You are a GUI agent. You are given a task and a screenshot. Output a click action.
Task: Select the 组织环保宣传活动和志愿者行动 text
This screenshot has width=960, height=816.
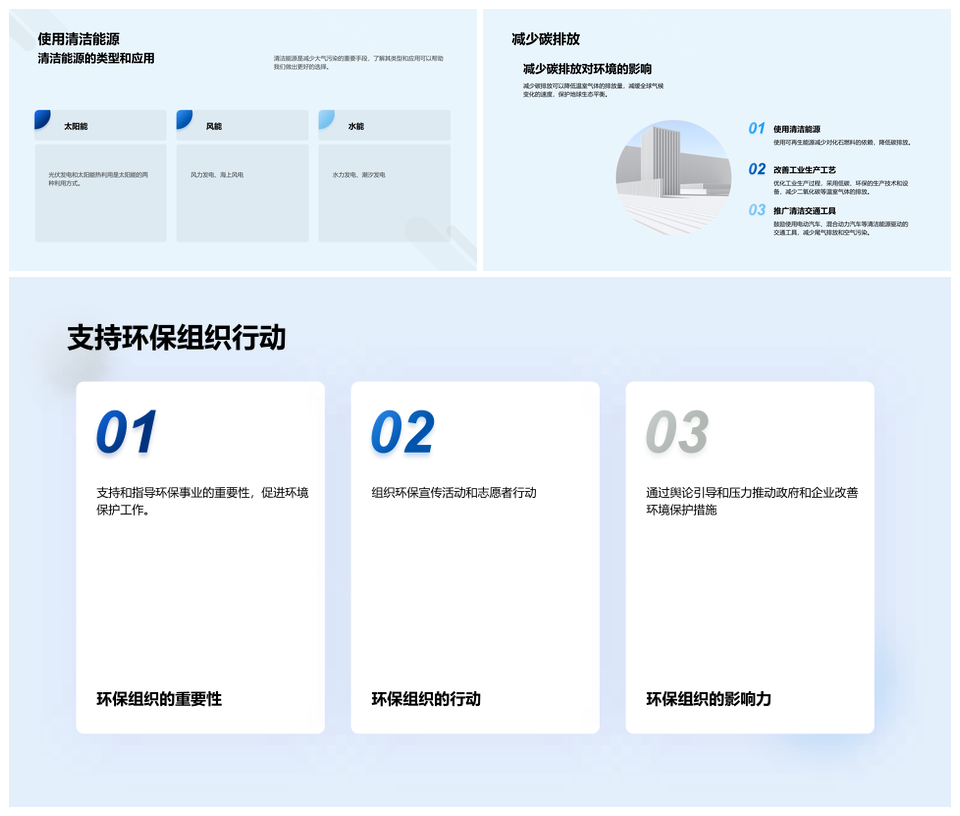point(454,493)
